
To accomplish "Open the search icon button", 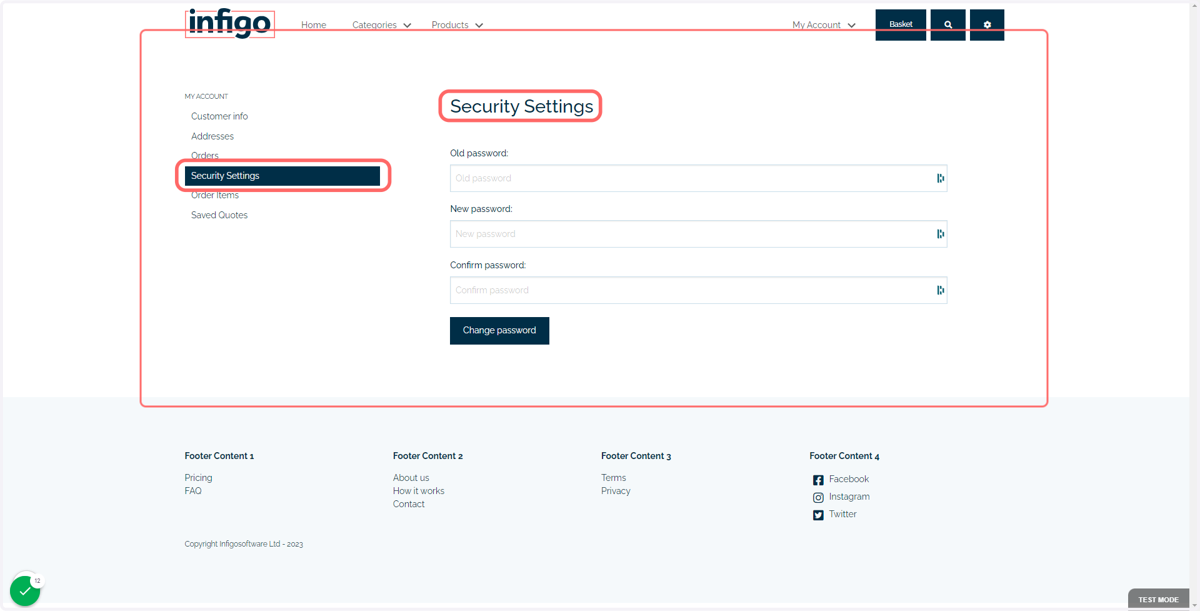I will click(948, 25).
